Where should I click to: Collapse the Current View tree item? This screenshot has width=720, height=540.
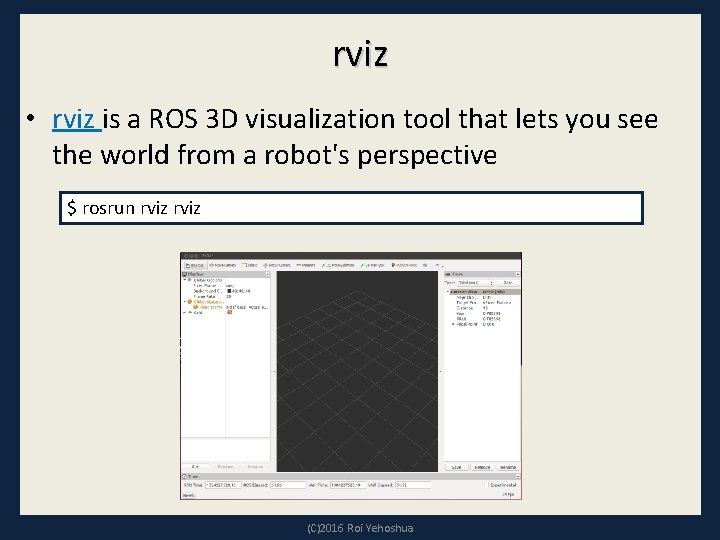pyautogui.click(x=448, y=292)
